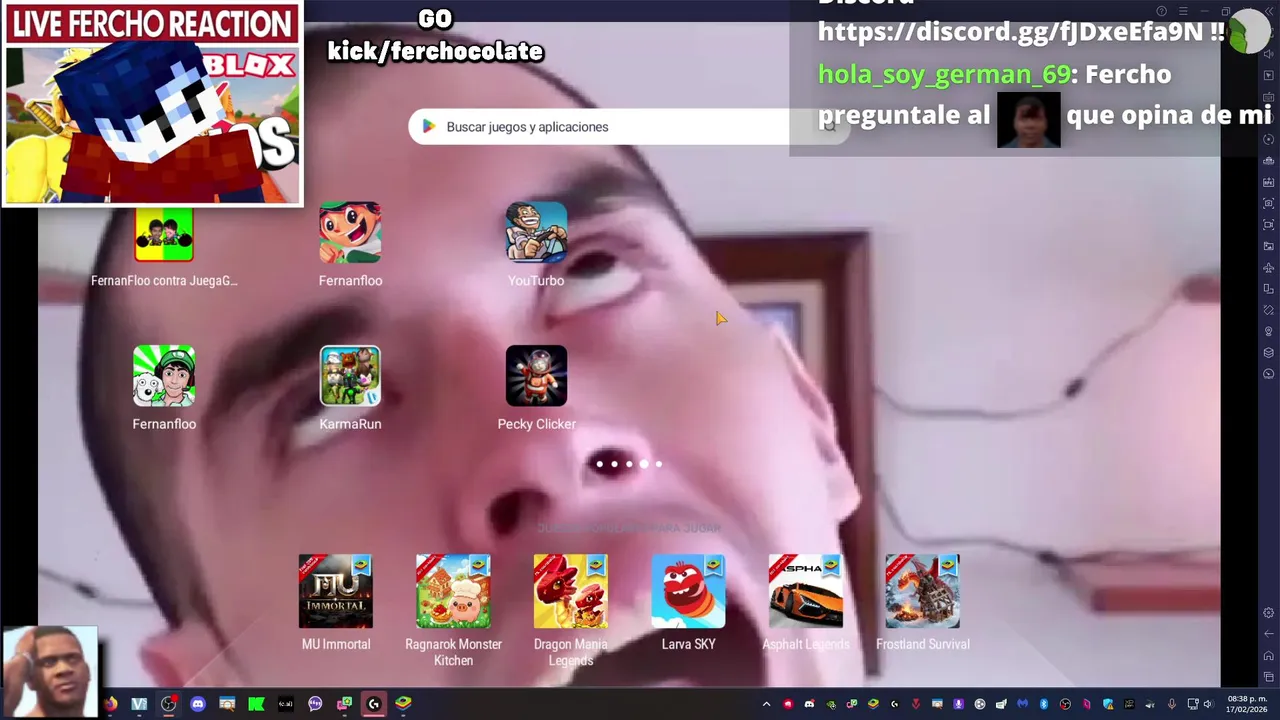
Task: Open emulator settings gear in sidebar
Action: click(1268, 612)
